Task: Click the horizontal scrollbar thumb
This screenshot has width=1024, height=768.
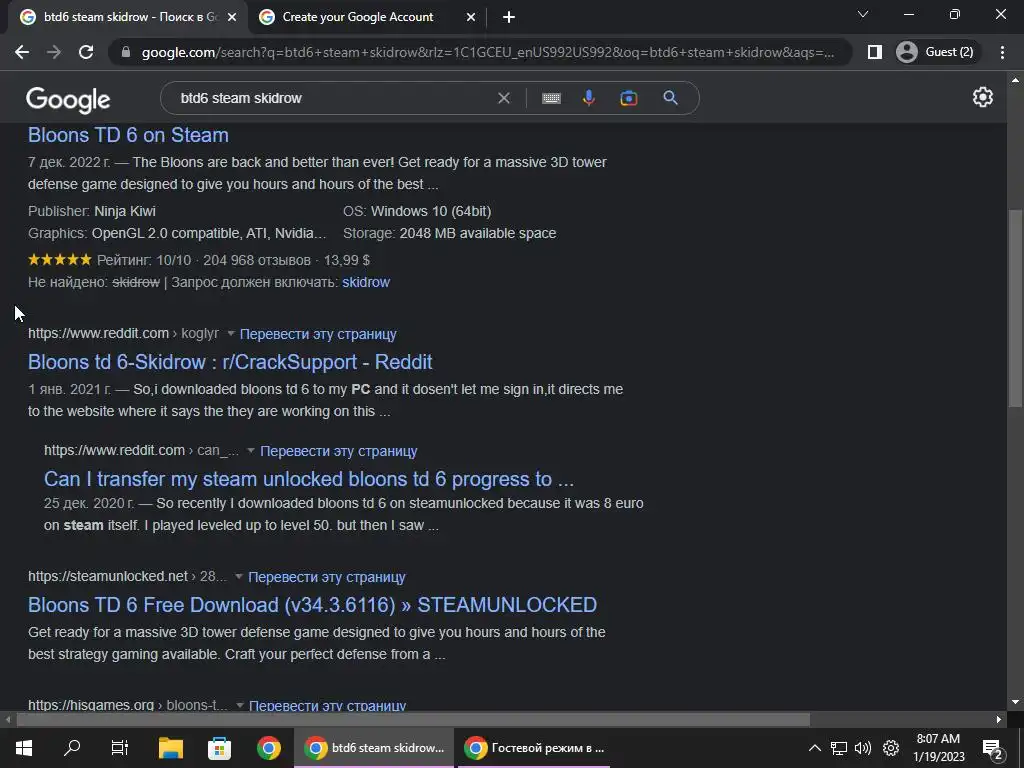Action: pos(413,720)
